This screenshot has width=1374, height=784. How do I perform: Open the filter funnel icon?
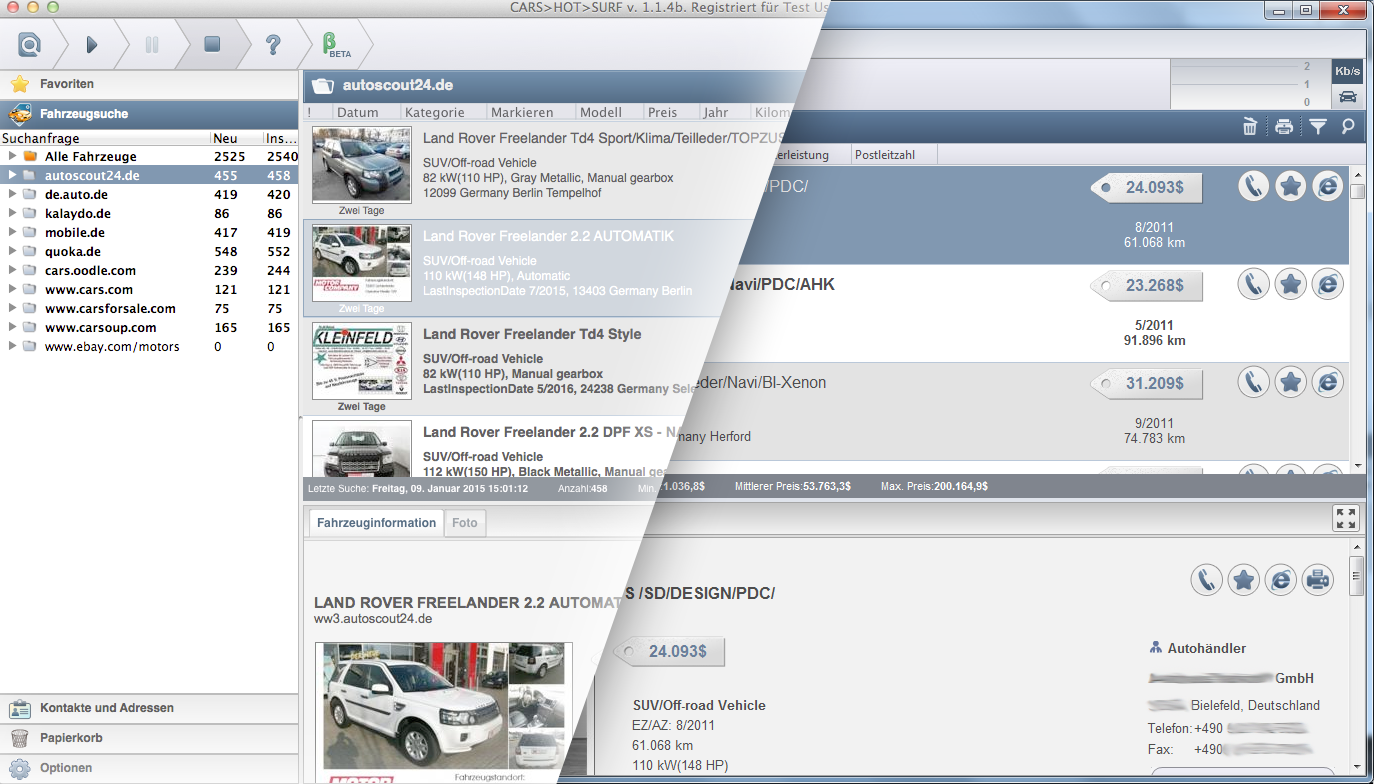point(1318,126)
